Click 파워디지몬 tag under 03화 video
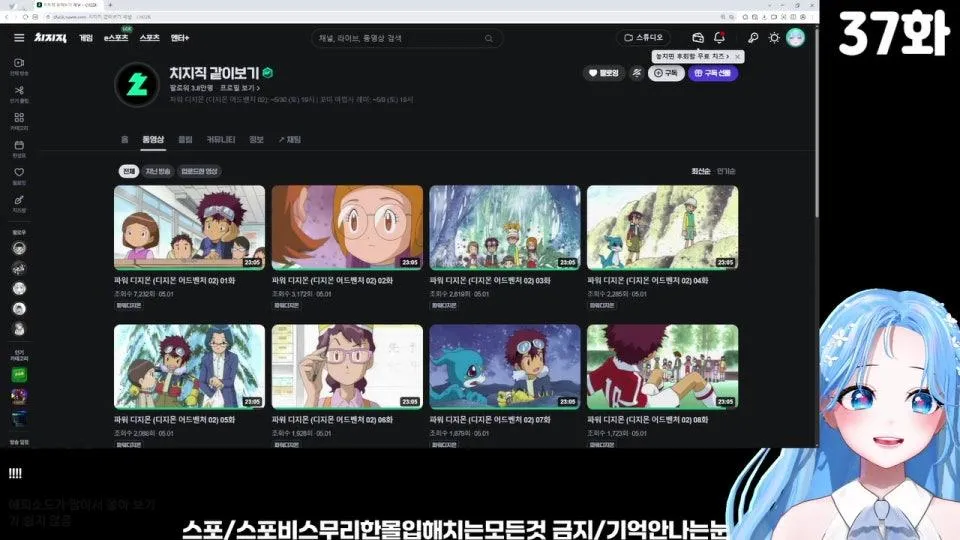Screen dimensions: 960x540 (444, 306)
